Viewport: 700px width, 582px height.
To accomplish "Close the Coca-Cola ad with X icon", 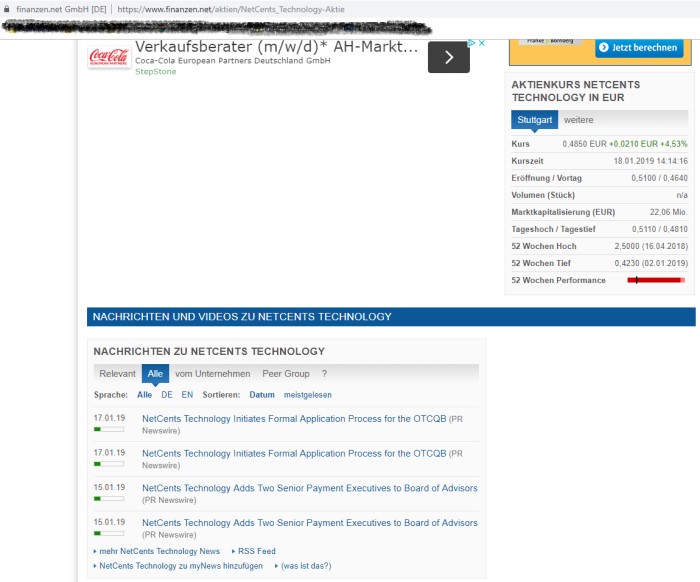I will point(482,43).
